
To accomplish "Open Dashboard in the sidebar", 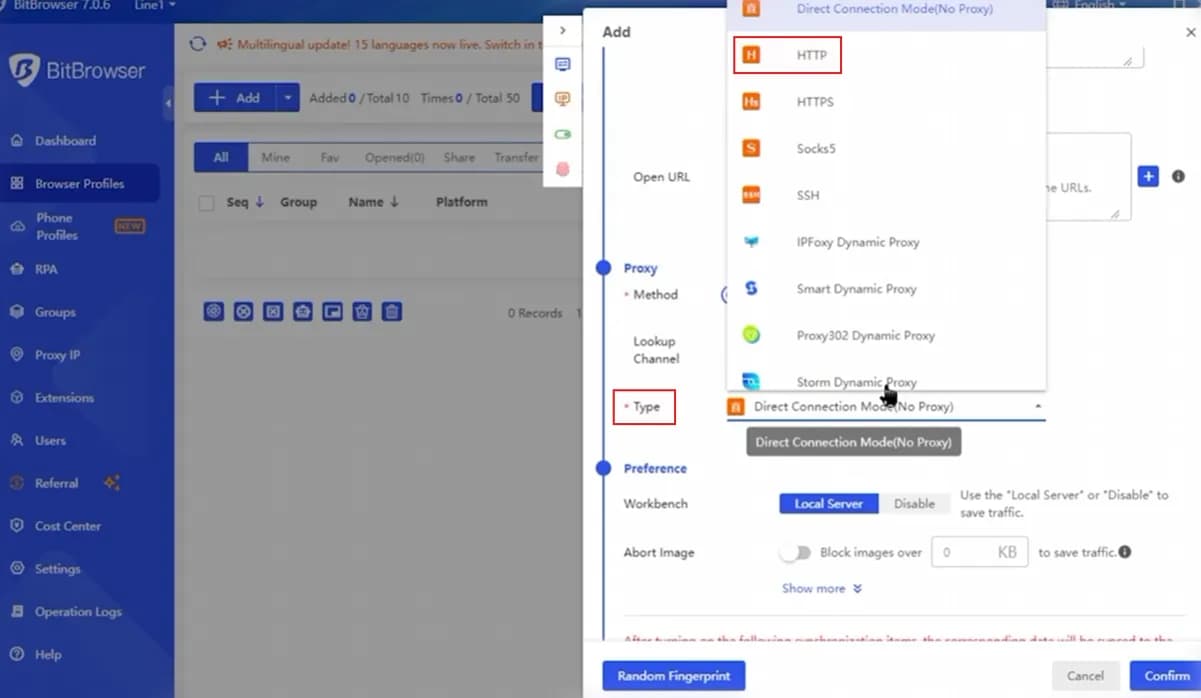I will tap(66, 141).
